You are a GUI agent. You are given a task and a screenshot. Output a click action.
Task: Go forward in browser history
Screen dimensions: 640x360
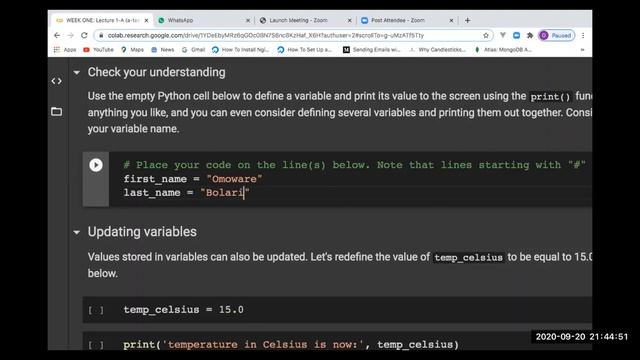(x=70, y=36)
